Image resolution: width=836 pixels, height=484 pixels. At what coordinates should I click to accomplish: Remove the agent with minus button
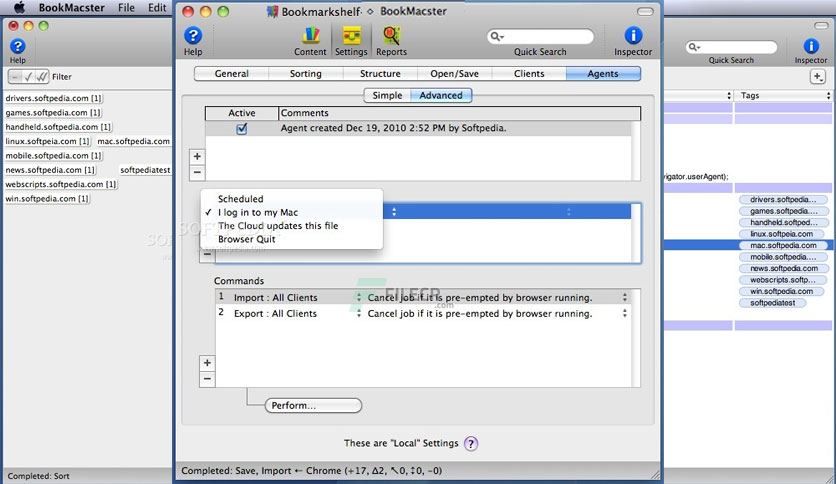(x=197, y=172)
